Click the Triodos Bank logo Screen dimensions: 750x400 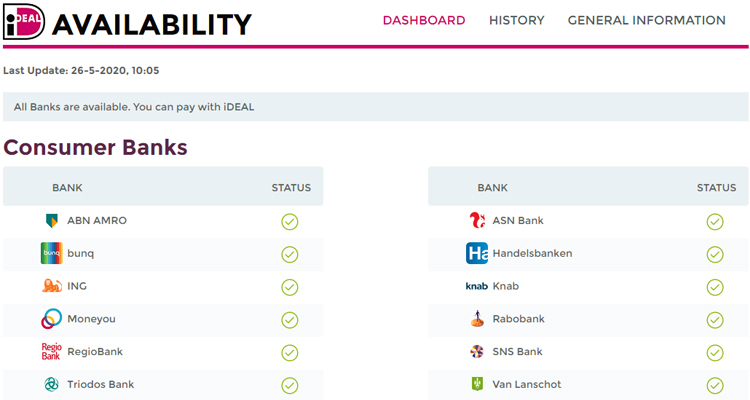tap(52, 384)
